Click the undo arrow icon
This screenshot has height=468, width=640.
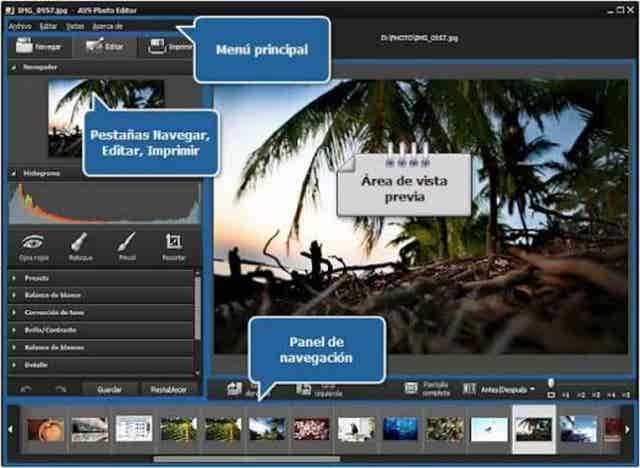tap(27, 388)
